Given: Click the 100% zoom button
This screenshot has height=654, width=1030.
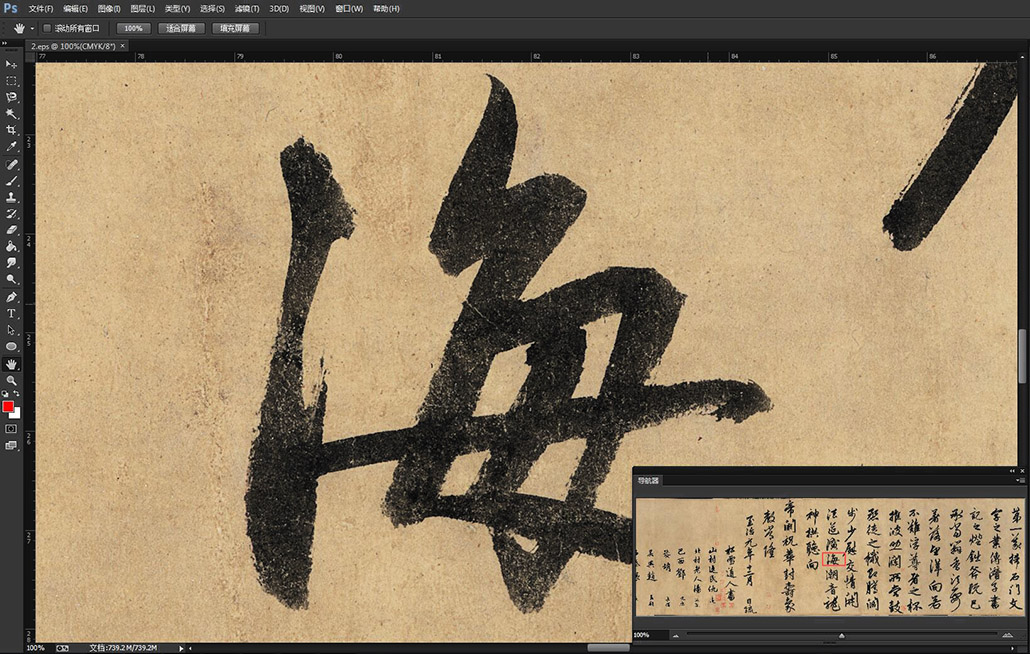Looking at the screenshot, I should coord(133,28).
